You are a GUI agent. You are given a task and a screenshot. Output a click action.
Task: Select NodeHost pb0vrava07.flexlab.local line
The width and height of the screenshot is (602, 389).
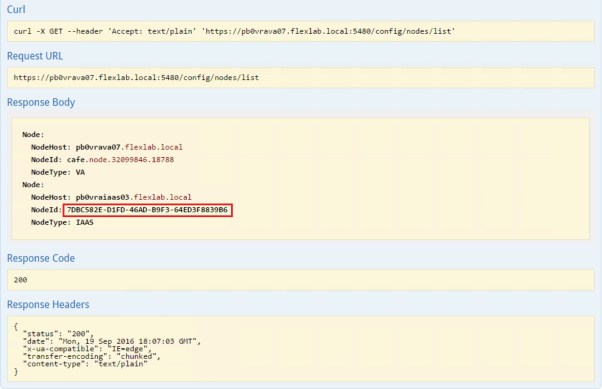pyautogui.click(x=107, y=147)
